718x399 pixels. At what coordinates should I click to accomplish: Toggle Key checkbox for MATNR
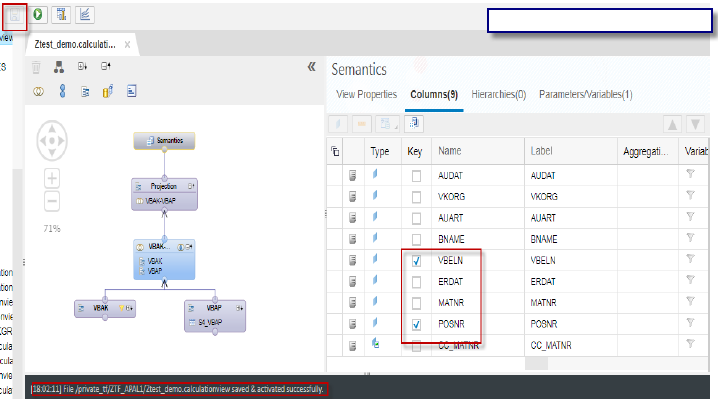pos(416,303)
